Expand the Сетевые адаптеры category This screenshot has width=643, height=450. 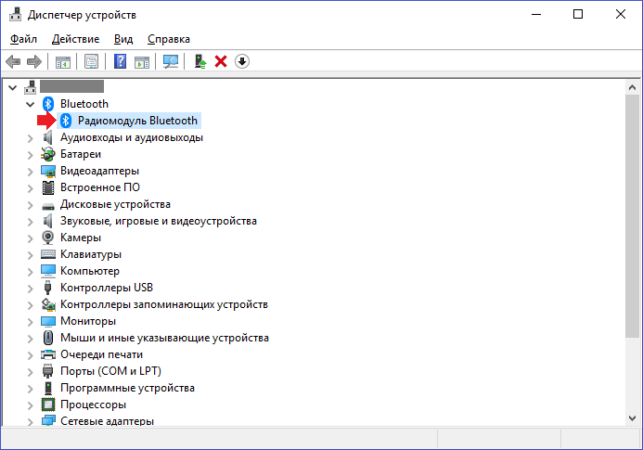30,422
